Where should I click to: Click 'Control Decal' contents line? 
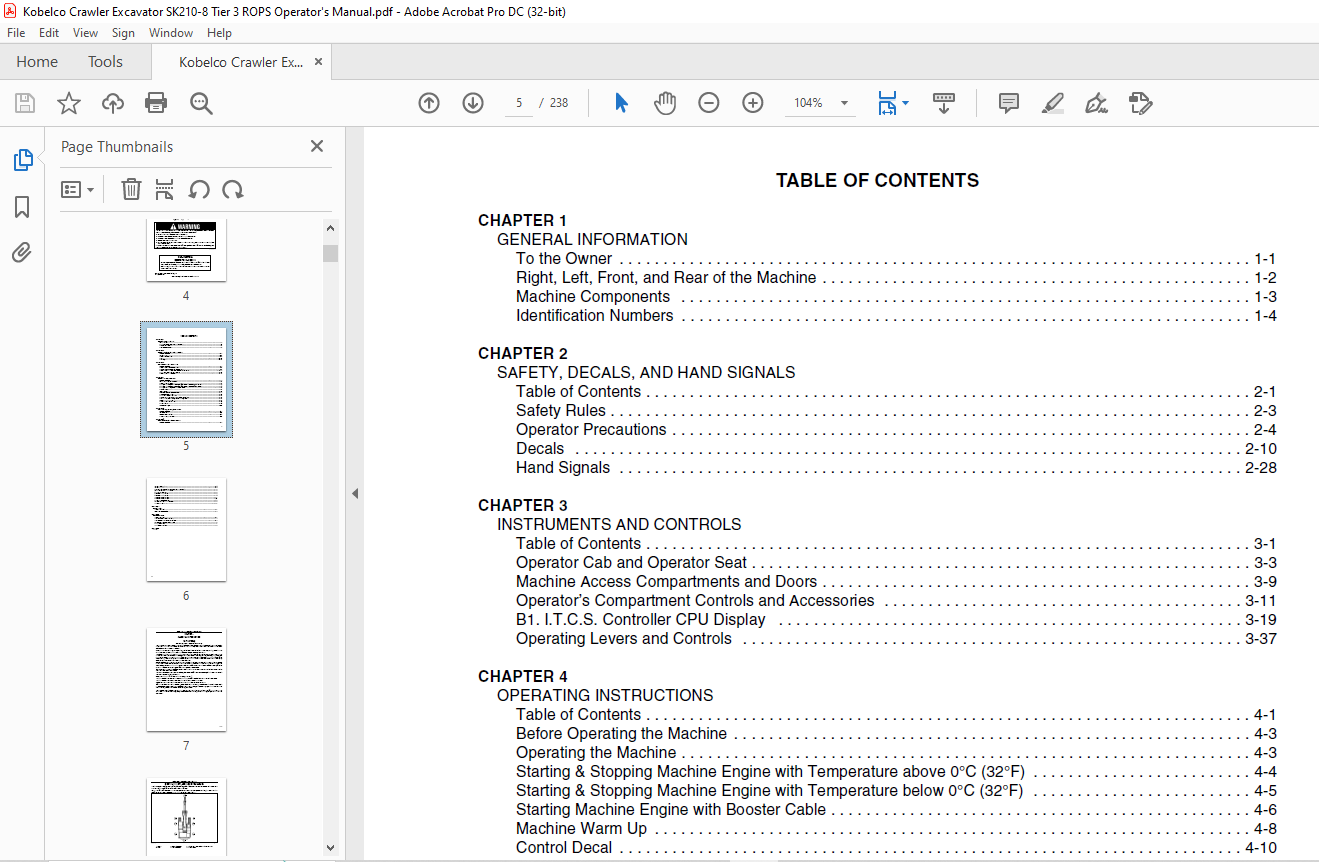pos(896,848)
